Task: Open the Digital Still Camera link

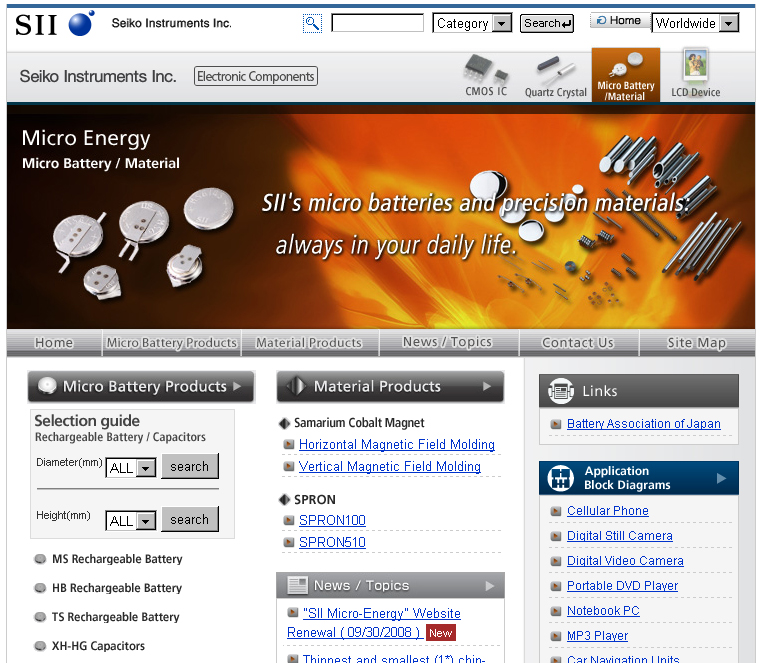Action: [x=620, y=536]
